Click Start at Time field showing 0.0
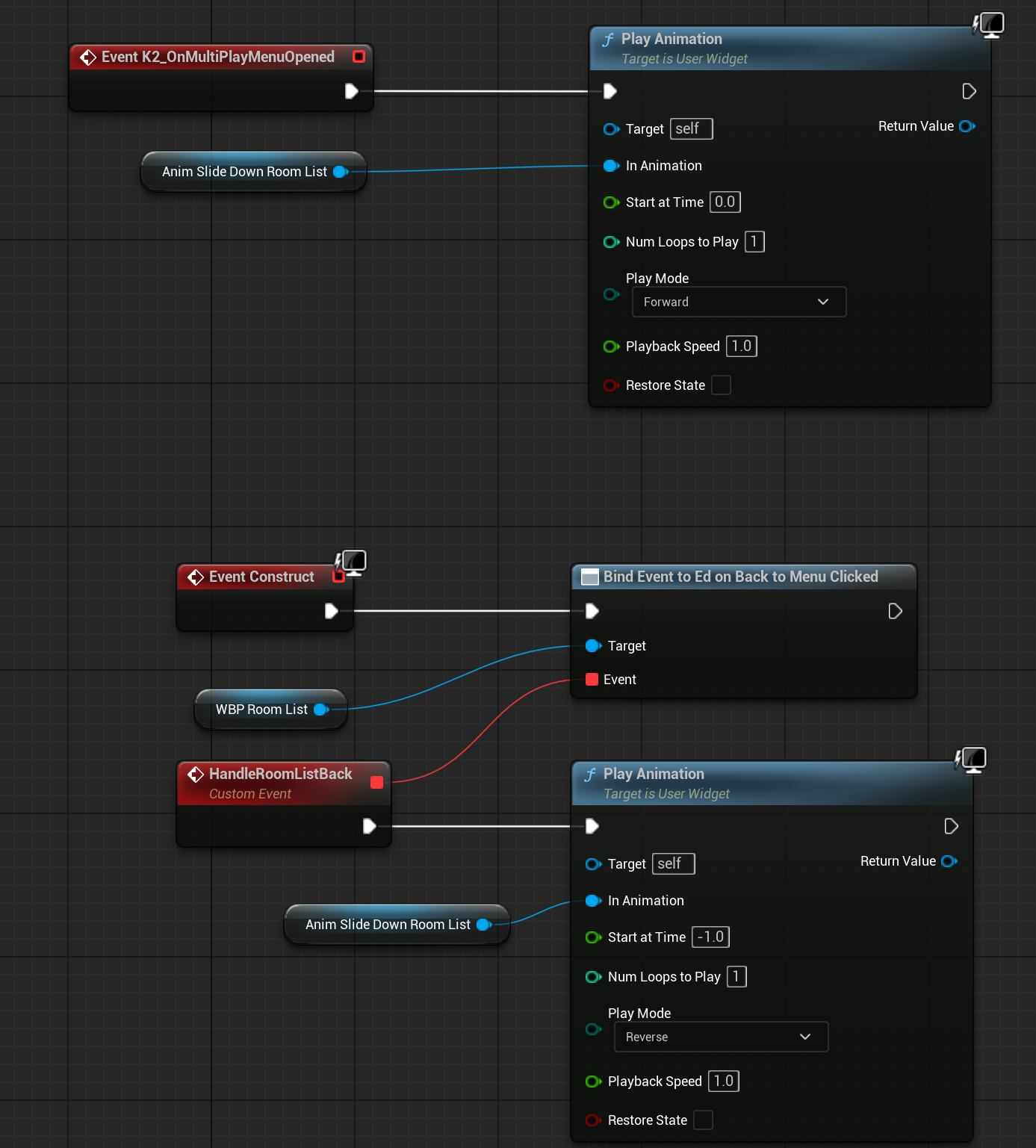Viewport: 1036px width, 1148px height. [x=725, y=202]
